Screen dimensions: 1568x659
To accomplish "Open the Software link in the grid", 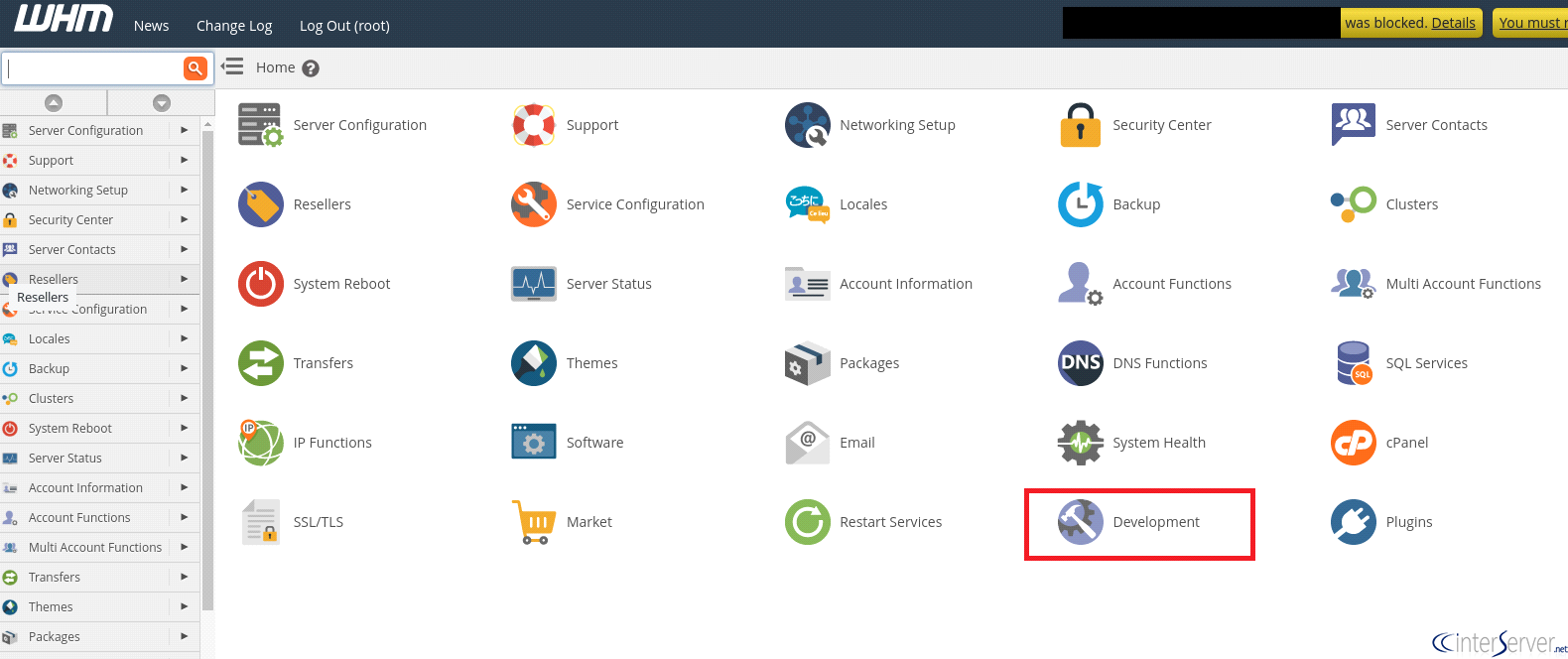I will [595, 443].
